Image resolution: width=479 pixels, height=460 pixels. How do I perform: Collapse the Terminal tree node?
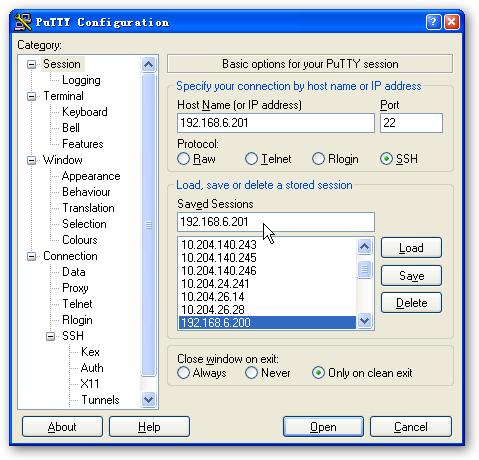coord(31,96)
